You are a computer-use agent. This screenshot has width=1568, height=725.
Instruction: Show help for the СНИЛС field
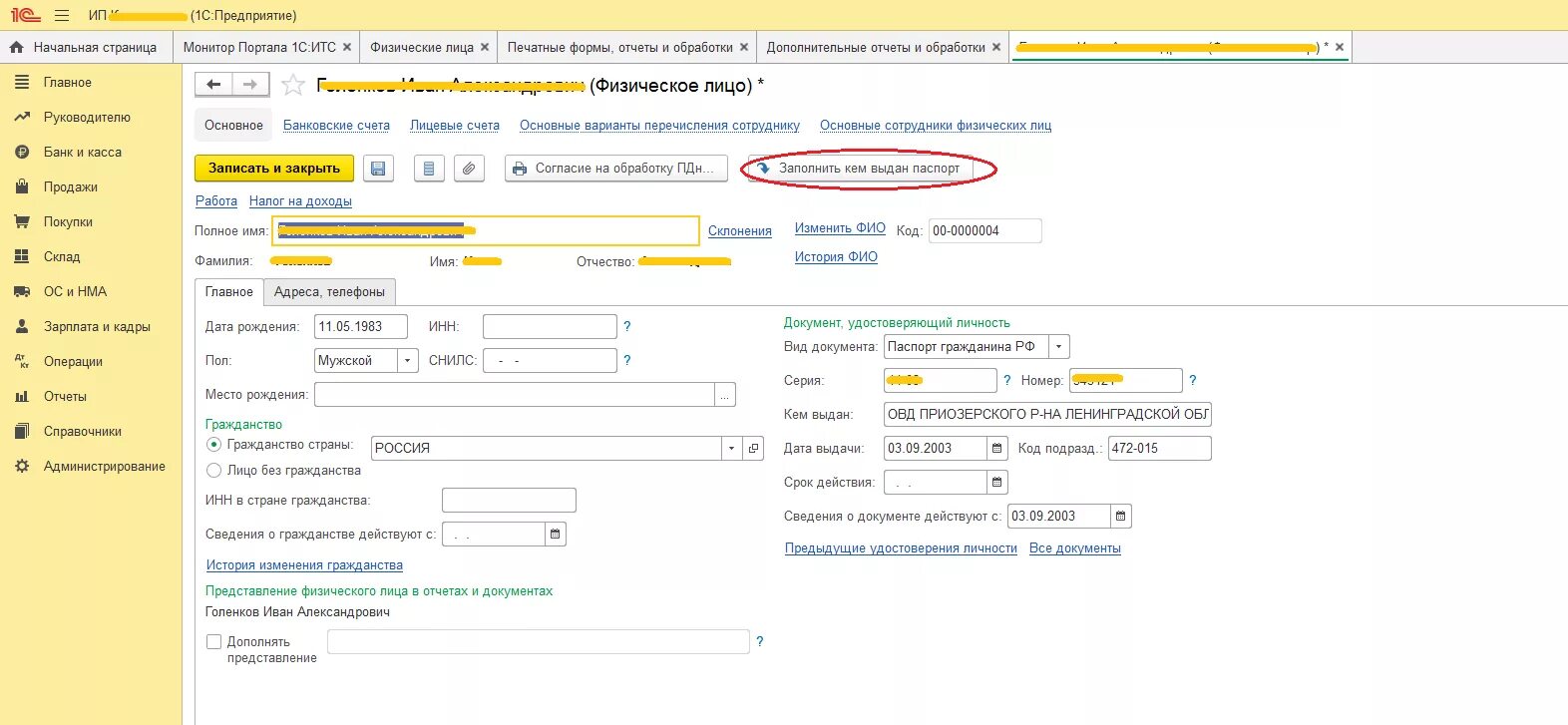click(x=626, y=360)
